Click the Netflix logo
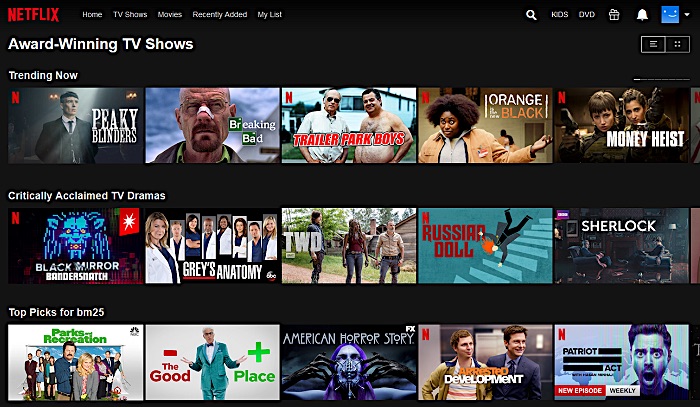Screen dimensions: 700x407 33,15
